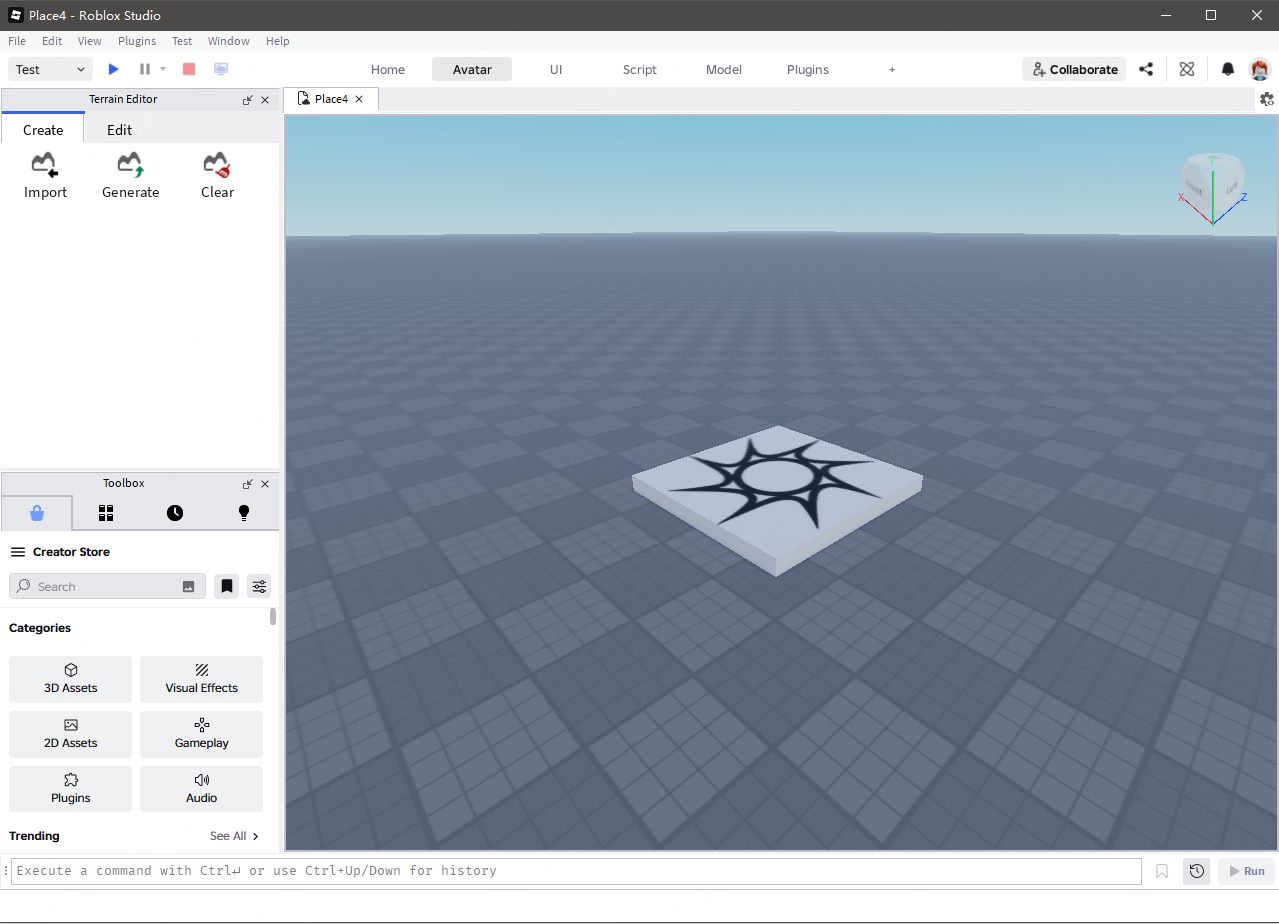Open the pause options dropdown arrow
This screenshot has height=924, width=1279.
click(163, 69)
